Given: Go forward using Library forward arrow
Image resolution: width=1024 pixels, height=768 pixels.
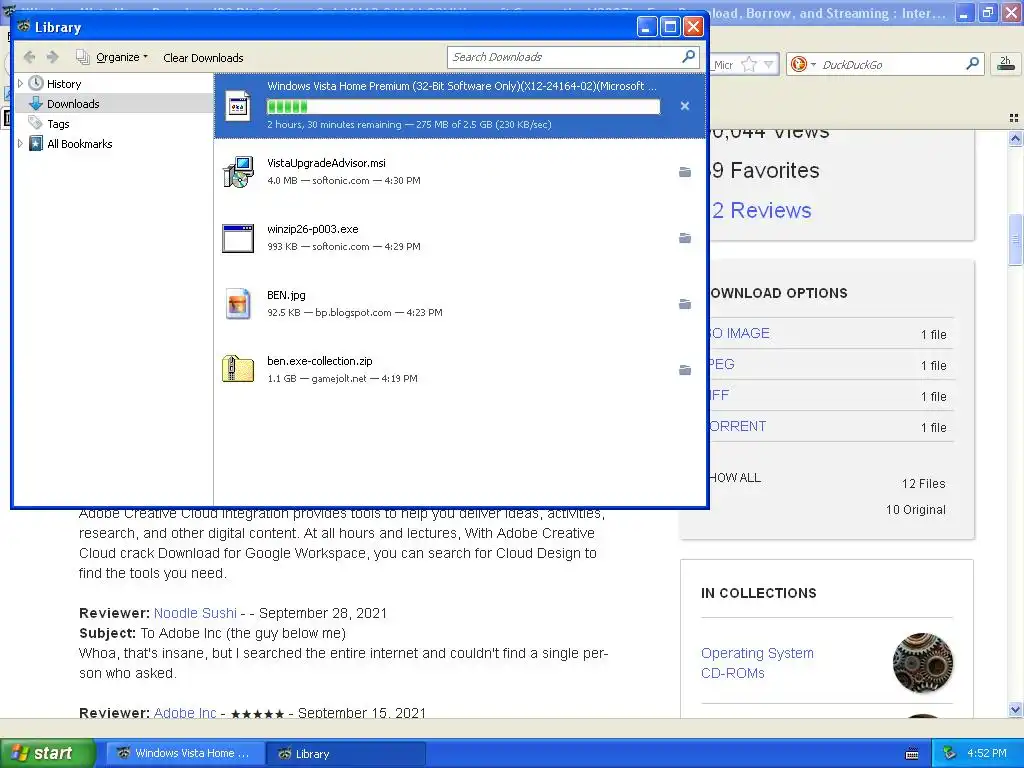Looking at the screenshot, I should point(53,57).
